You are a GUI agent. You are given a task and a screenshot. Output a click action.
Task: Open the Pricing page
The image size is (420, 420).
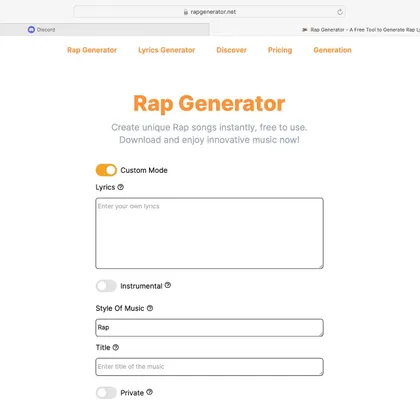[280, 50]
